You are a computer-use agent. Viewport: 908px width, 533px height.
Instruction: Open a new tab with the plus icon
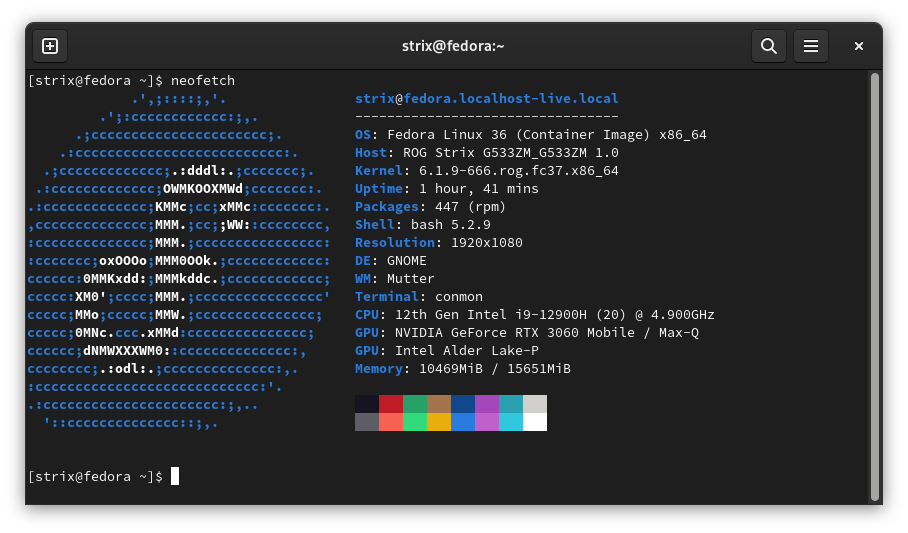(x=50, y=46)
